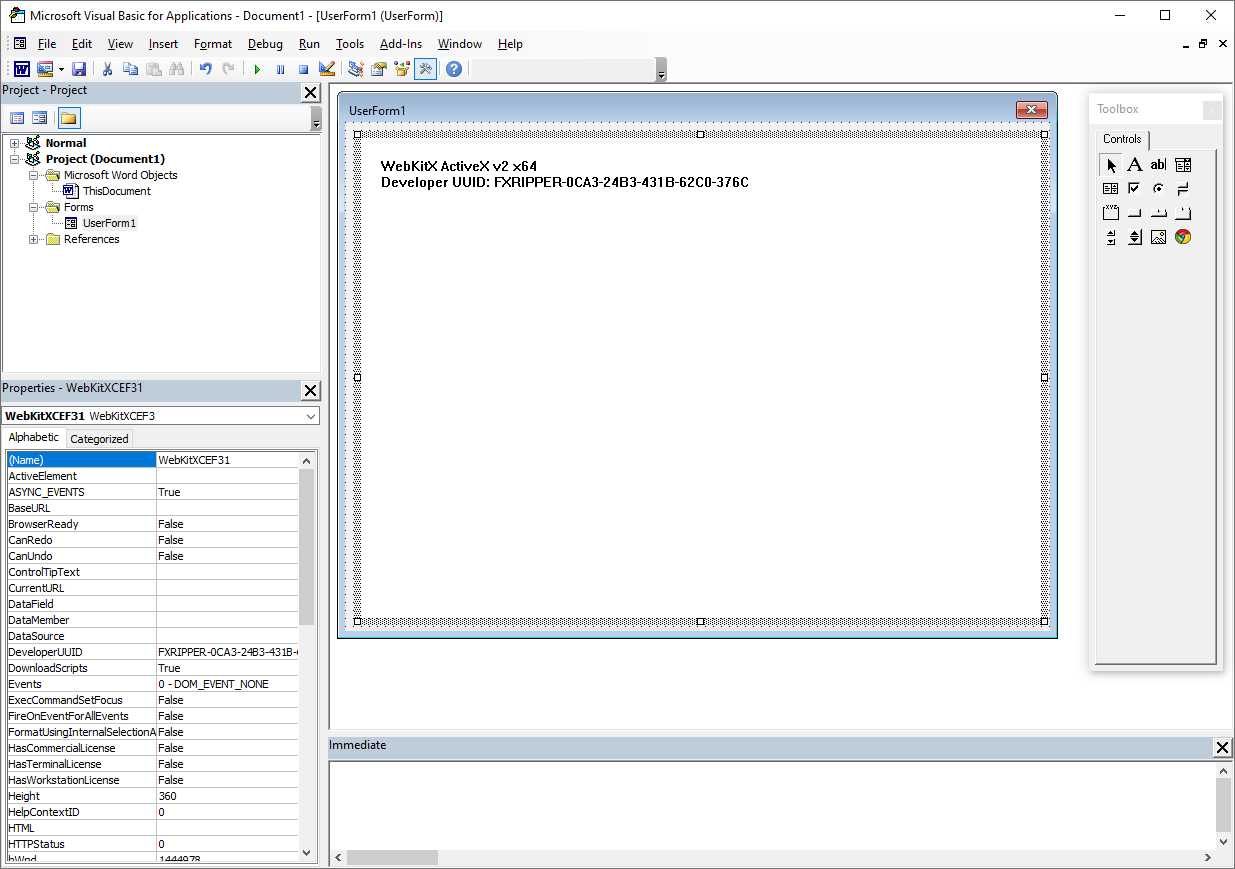Collapse the Forms folder
Viewport: 1235px width, 869px height.
tap(34, 207)
